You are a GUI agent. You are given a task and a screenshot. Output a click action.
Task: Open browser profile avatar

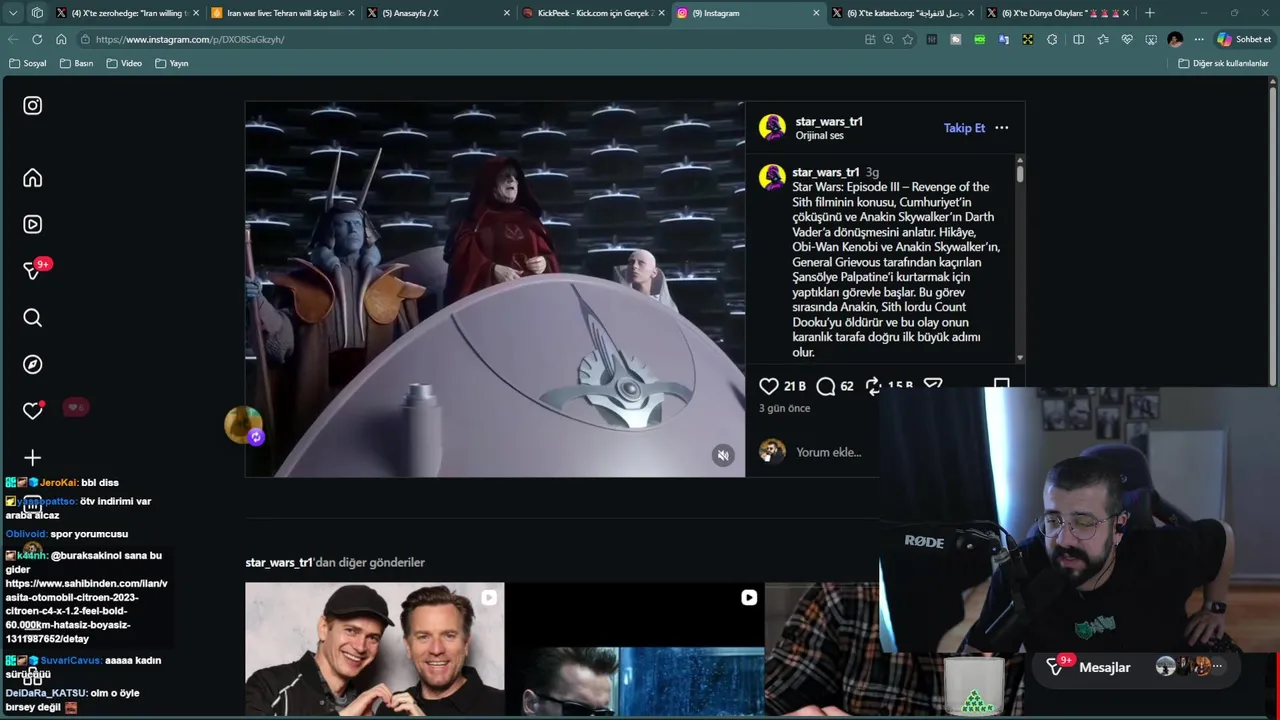coord(1175,39)
